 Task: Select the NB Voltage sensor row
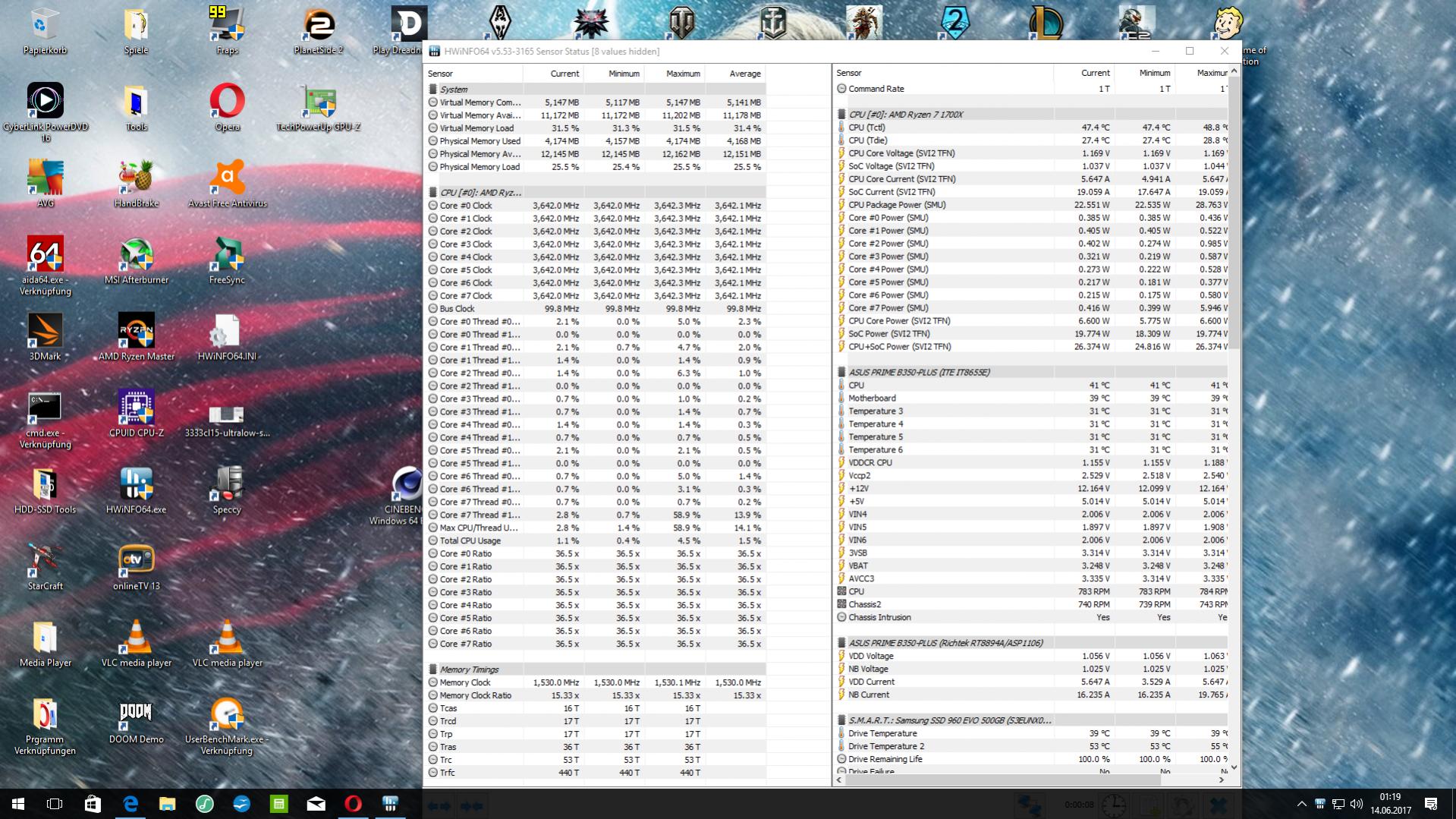(x=1032, y=669)
